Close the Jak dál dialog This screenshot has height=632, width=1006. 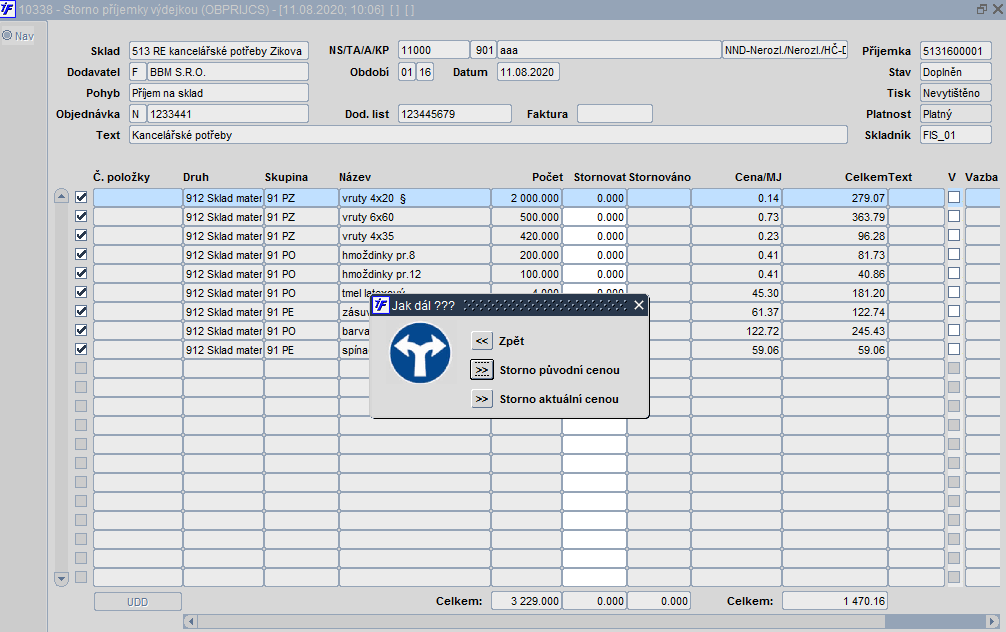pyautogui.click(x=638, y=305)
